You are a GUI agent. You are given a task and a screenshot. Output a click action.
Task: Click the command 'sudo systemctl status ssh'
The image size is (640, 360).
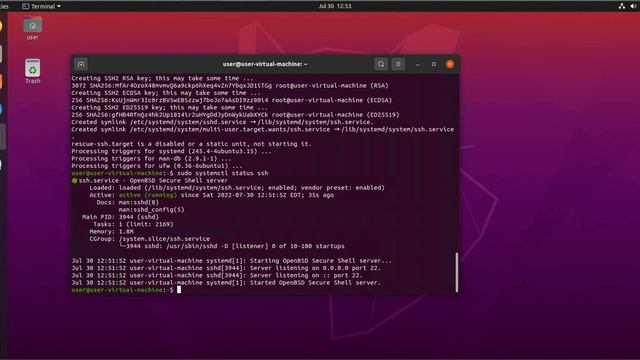pos(223,173)
